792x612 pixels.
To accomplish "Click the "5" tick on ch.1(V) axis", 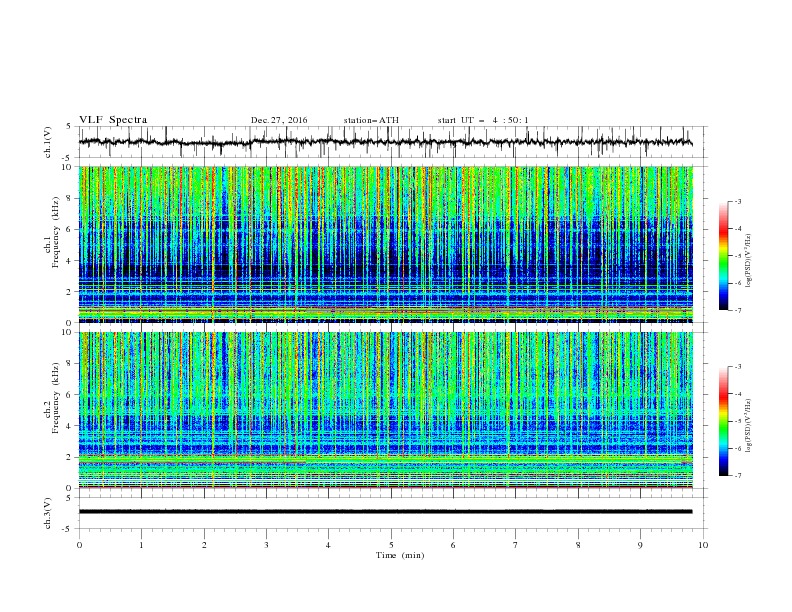I will pyautogui.click(x=70, y=127).
